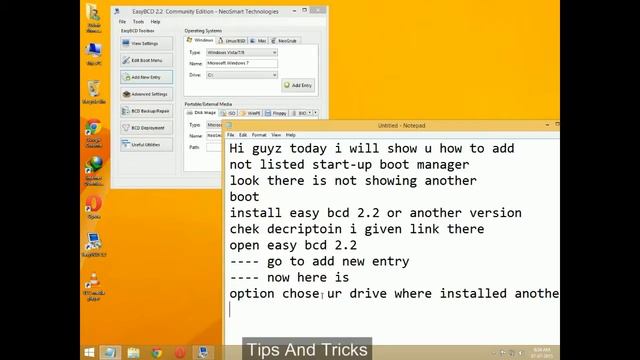Image resolution: width=640 pixels, height=360 pixels.
Task: Open Notepad Edit menu
Action: click(243, 135)
